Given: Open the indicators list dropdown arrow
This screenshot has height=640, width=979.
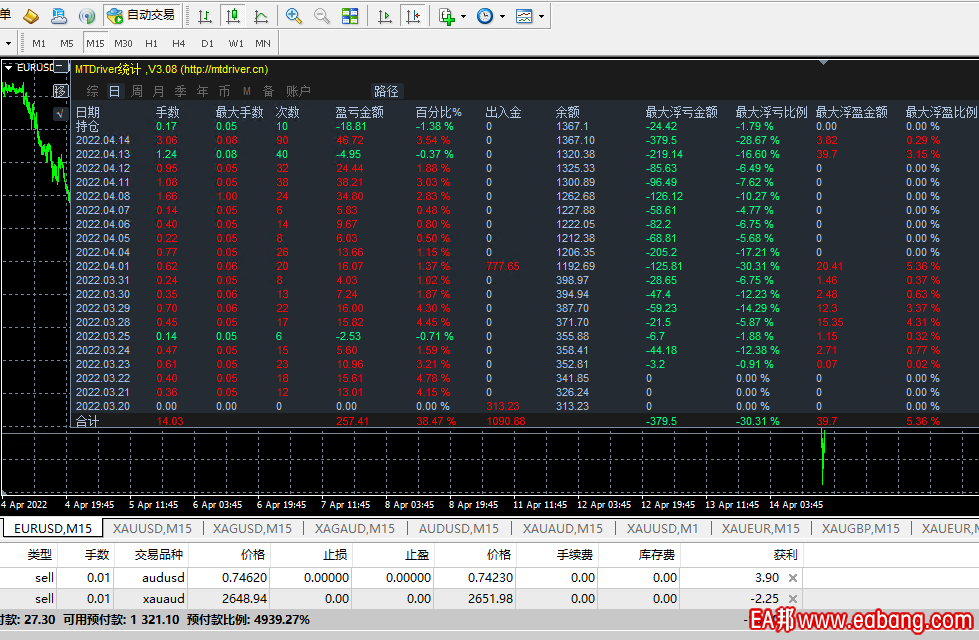Looking at the screenshot, I should pos(462,17).
